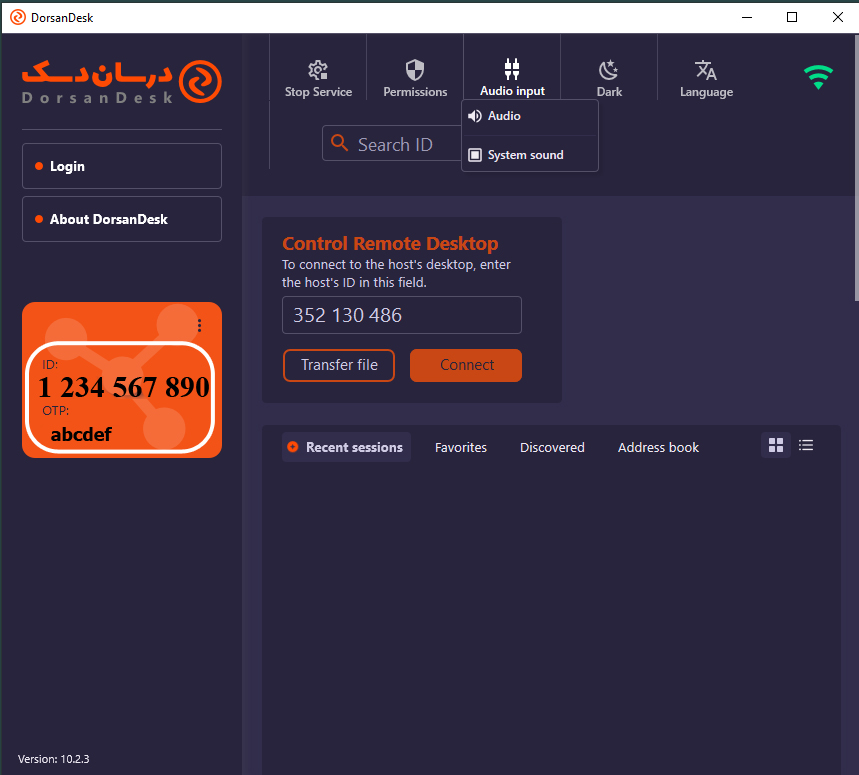Switch to list view icon
The width and height of the screenshot is (859, 775).
(806, 445)
